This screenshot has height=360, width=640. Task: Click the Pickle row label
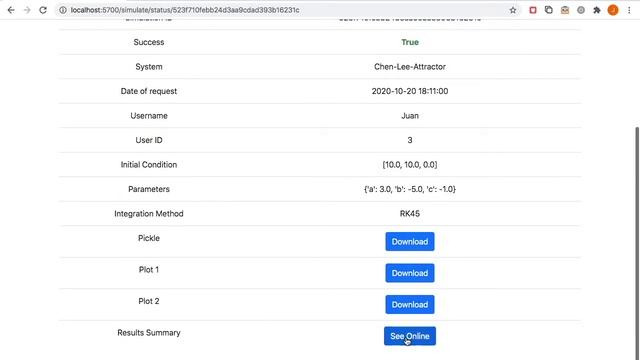click(x=149, y=238)
